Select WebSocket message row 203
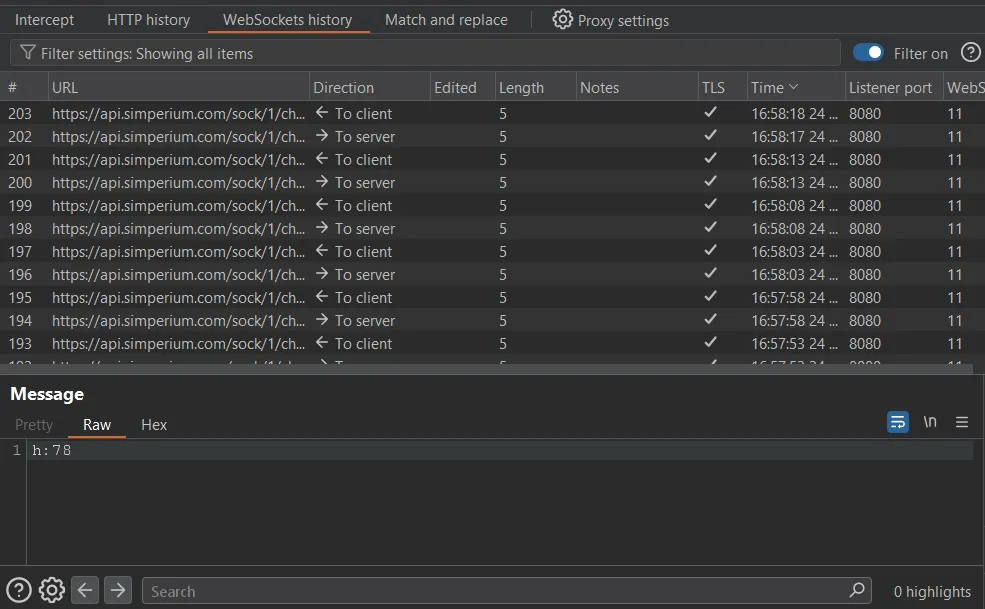Screen dimensions: 985x609 [x=180, y=113]
